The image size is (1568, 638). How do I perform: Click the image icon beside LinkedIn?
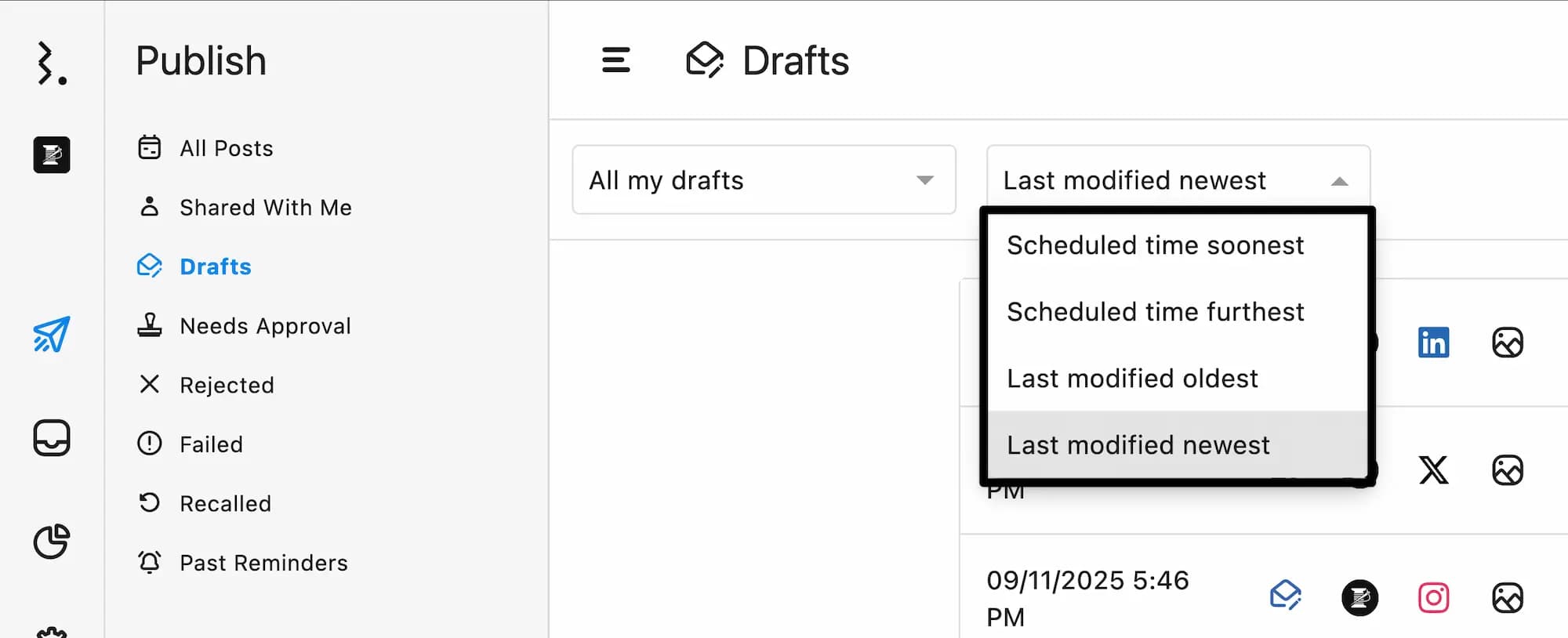click(x=1507, y=343)
